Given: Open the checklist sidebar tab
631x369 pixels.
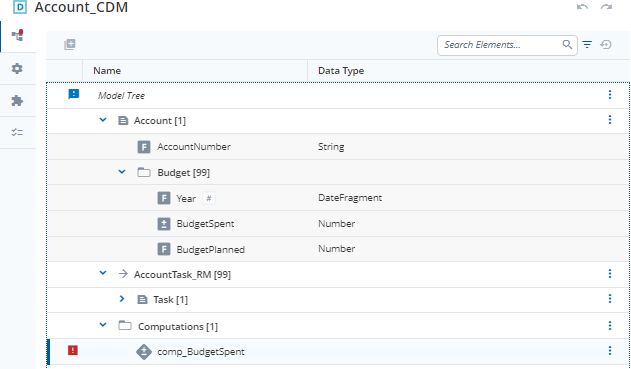Looking at the screenshot, I should pyautogui.click(x=17, y=132).
